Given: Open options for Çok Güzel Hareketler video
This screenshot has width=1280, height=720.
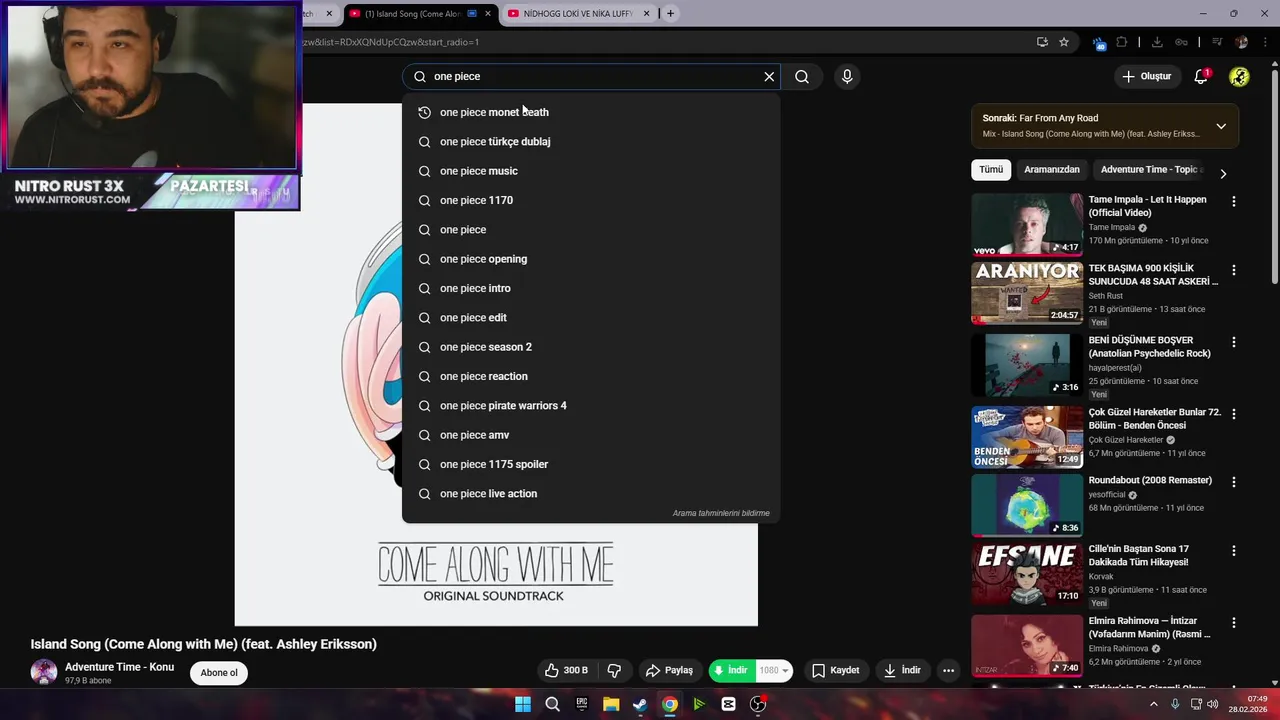Looking at the screenshot, I should click(1233, 414).
